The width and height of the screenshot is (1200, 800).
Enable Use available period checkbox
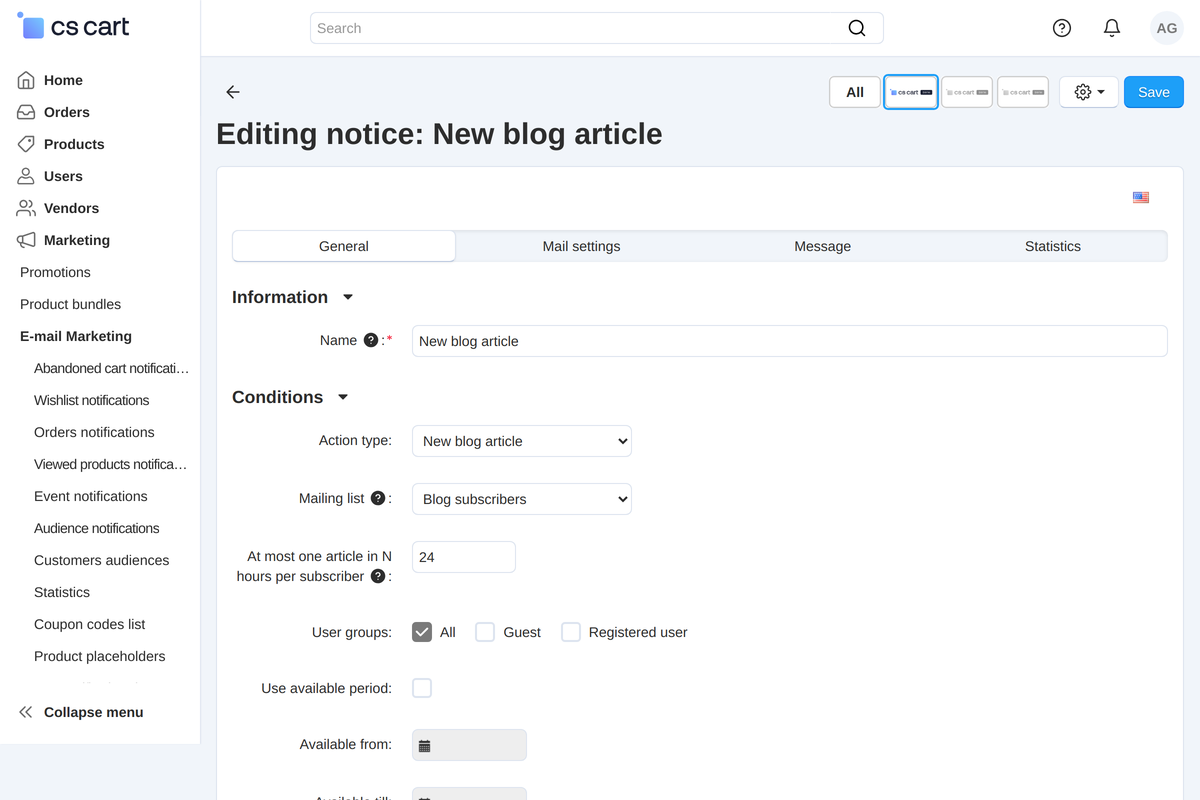[422, 688]
